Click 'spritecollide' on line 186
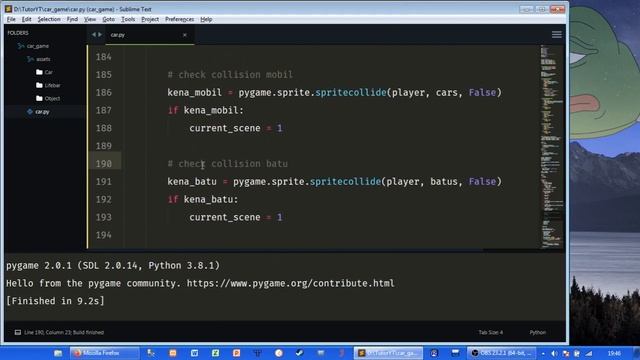 pos(351,93)
